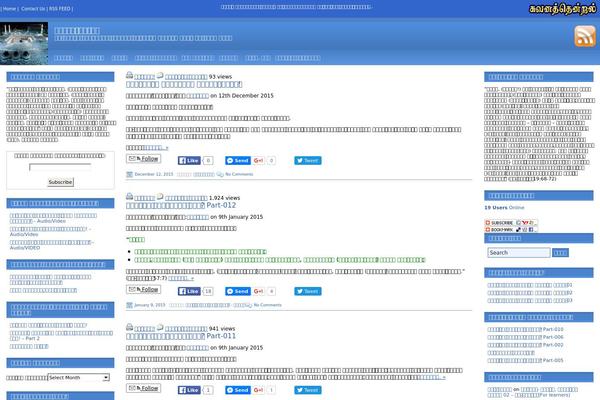Open the orange RSS feed icon in header

[x=585, y=36]
